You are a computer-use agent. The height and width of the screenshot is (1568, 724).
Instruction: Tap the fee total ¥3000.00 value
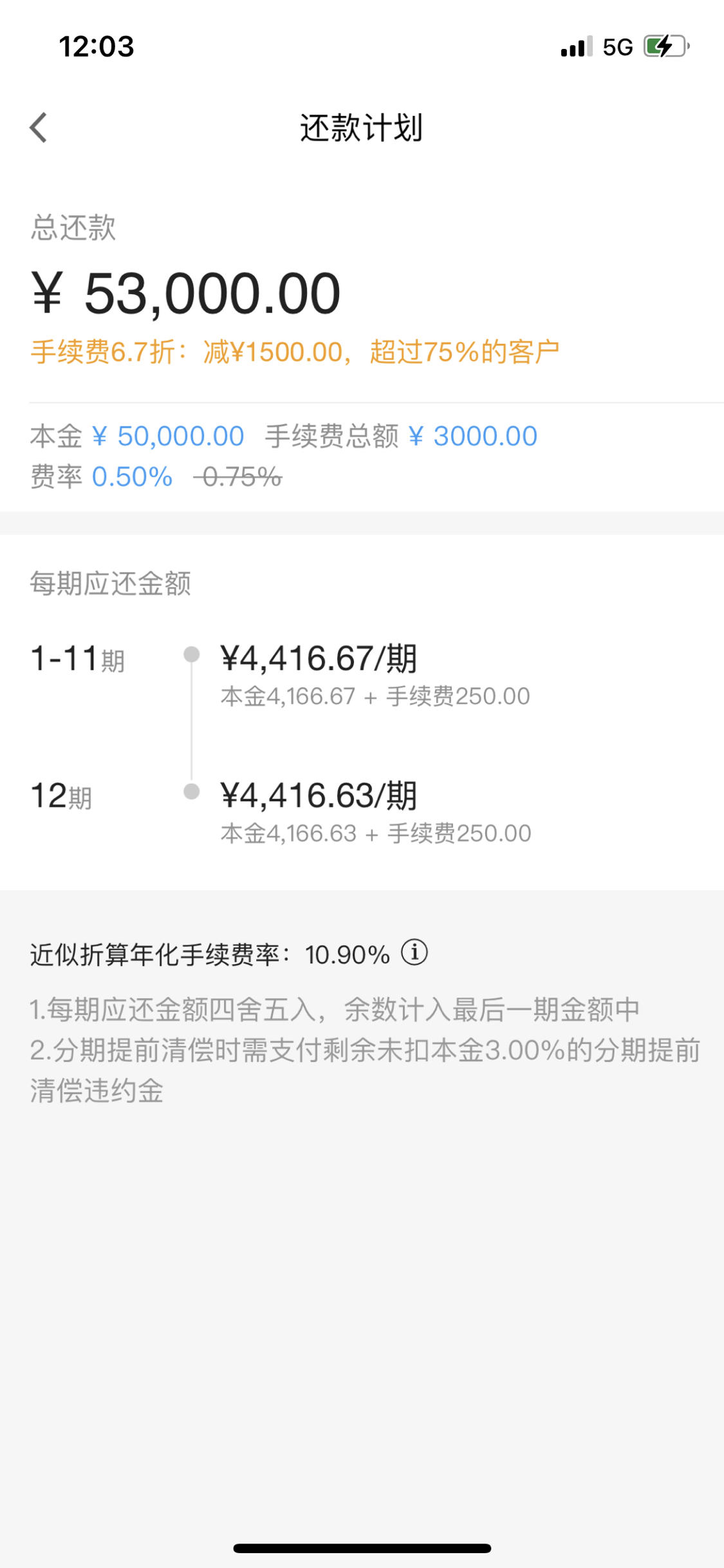click(x=473, y=437)
